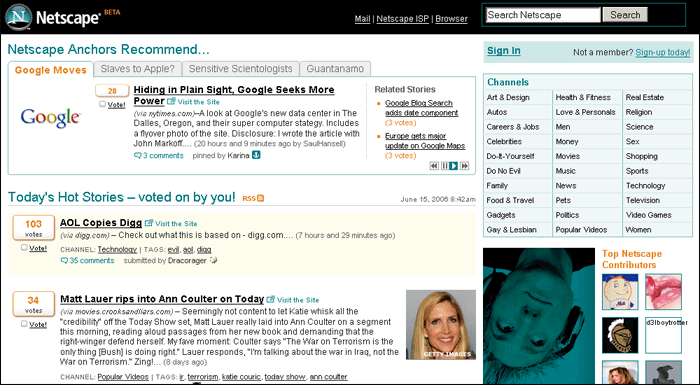The width and height of the screenshot is (700, 385).
Task: Open the Google logo thumbnail
Action: (50, 117)
